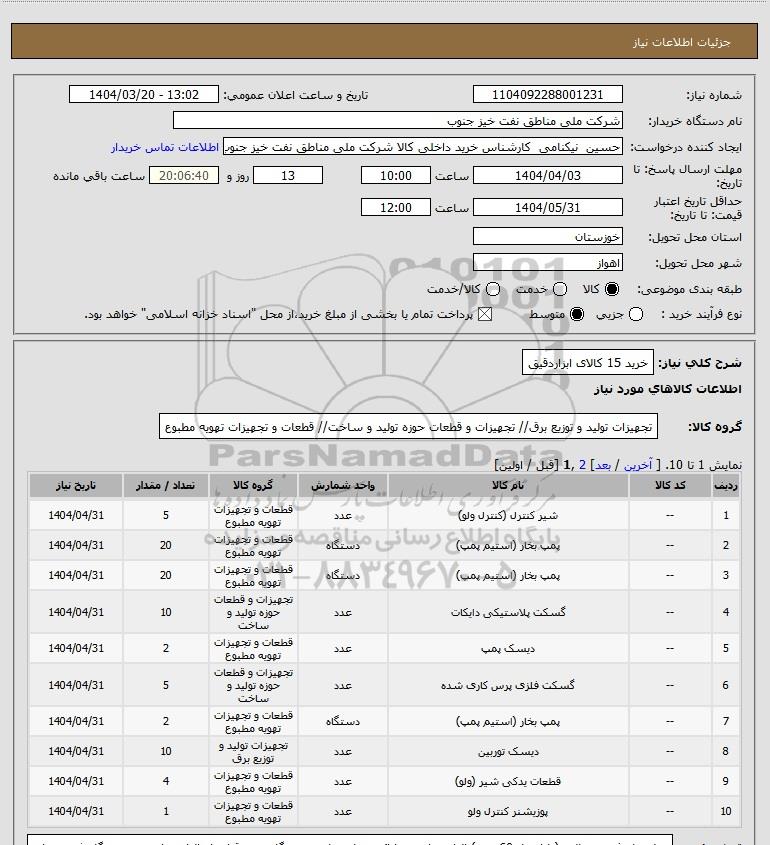Select the خدمت radio button
The width and height of the screenshot is (770, 845).
[x=560, y=289]
